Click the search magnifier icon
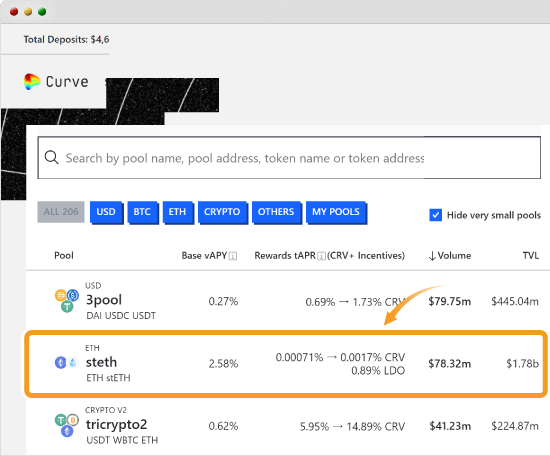550x456 pixels. point(52,157)
